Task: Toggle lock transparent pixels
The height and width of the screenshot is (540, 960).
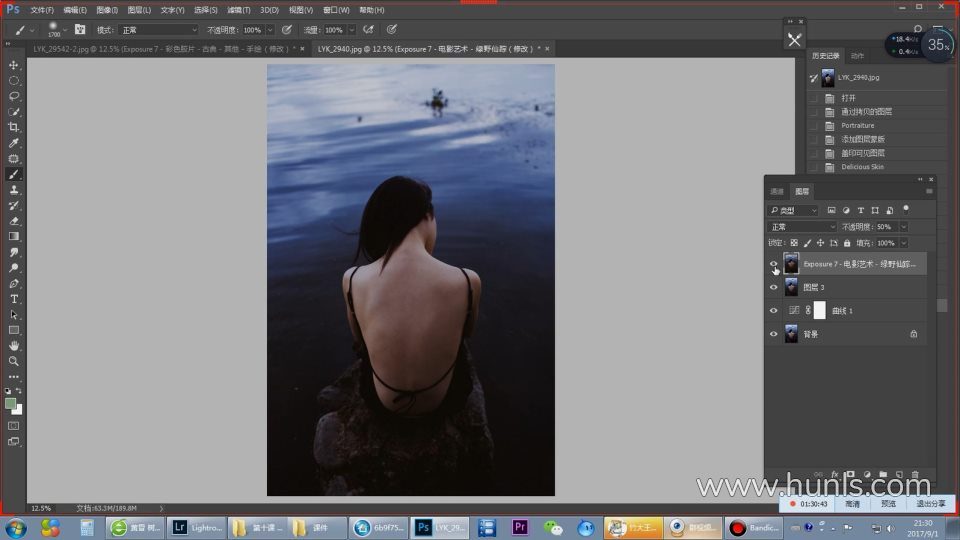Action: pos(794,243)
